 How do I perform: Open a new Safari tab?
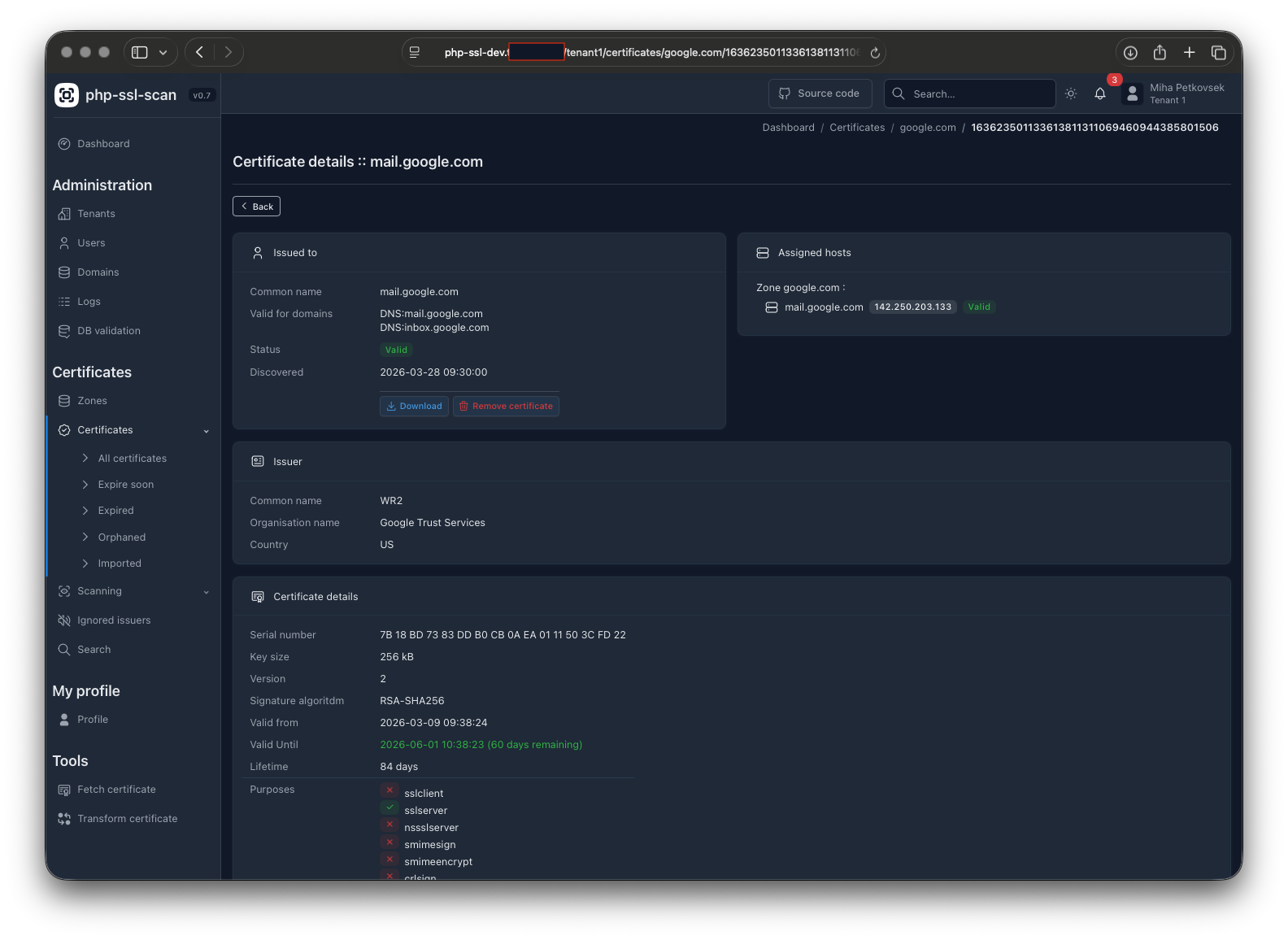[1189, 52]
